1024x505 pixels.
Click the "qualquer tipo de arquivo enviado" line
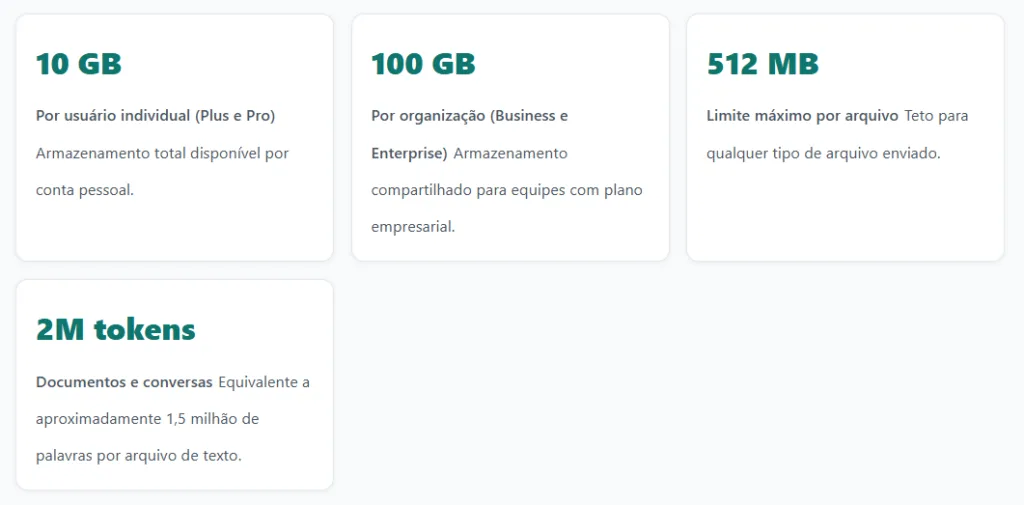pos(823,154)
